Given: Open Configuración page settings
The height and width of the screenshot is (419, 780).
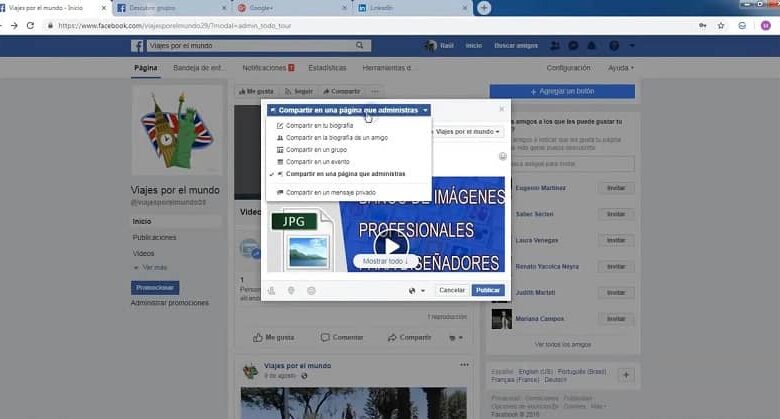Looking at the screenshot, I should pos(568,68).
